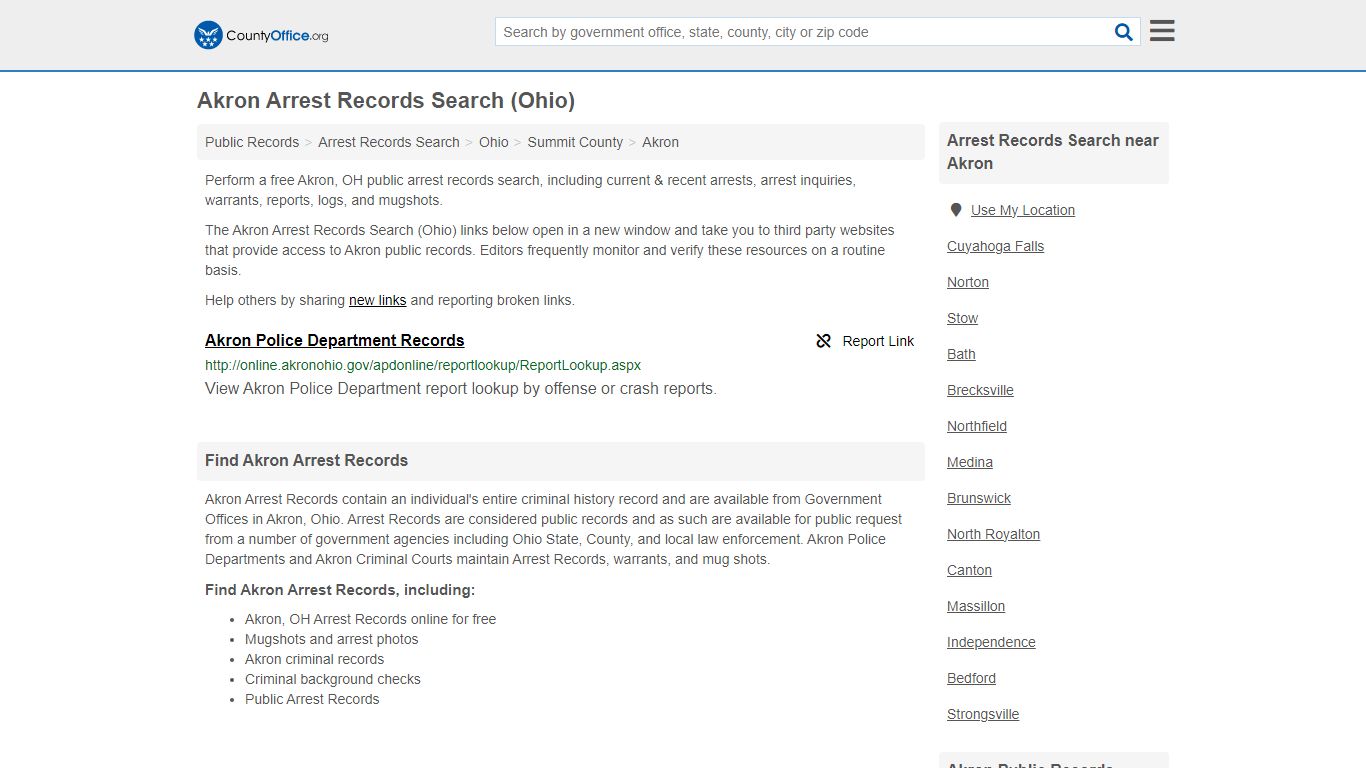The height and width of the screenshot is (768, 1366).
Task: Open Canton link
Action: 970,570
